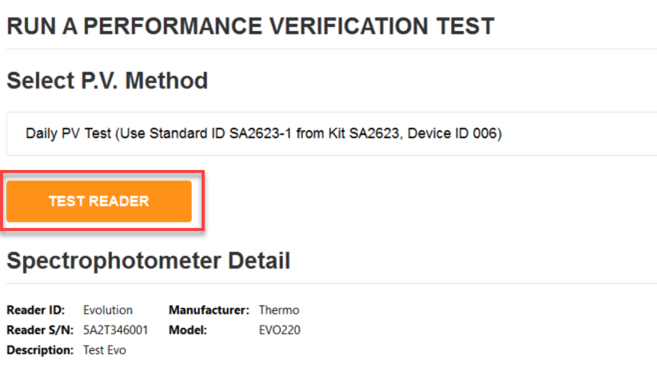
Task: Click the EVO220 model value
Action: click(x=279, y=330)
